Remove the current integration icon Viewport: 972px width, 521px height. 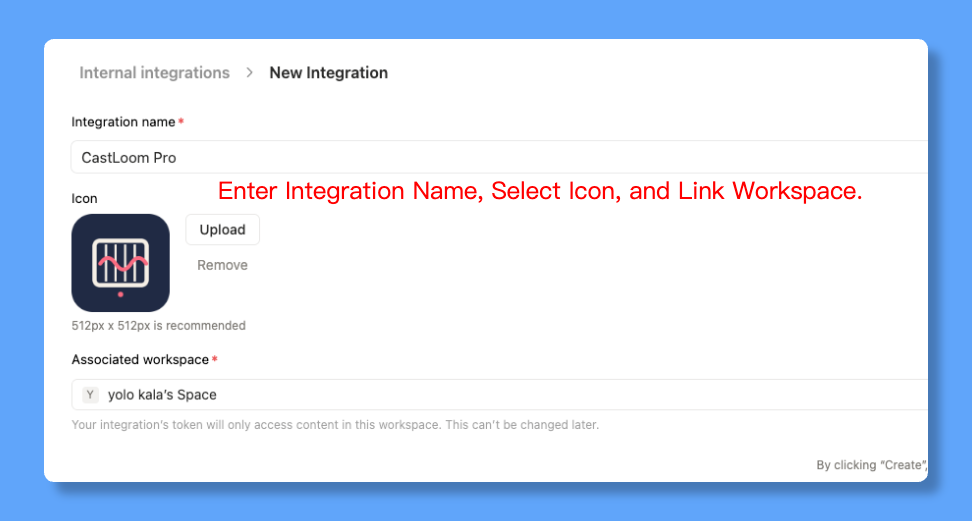pyautogui.click(x=222, y=265)
